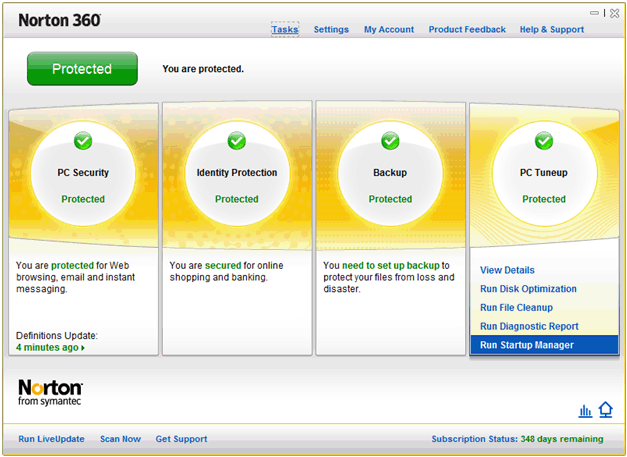Click the green Protected status button
The image size is (627, 457).
[82, 69]
